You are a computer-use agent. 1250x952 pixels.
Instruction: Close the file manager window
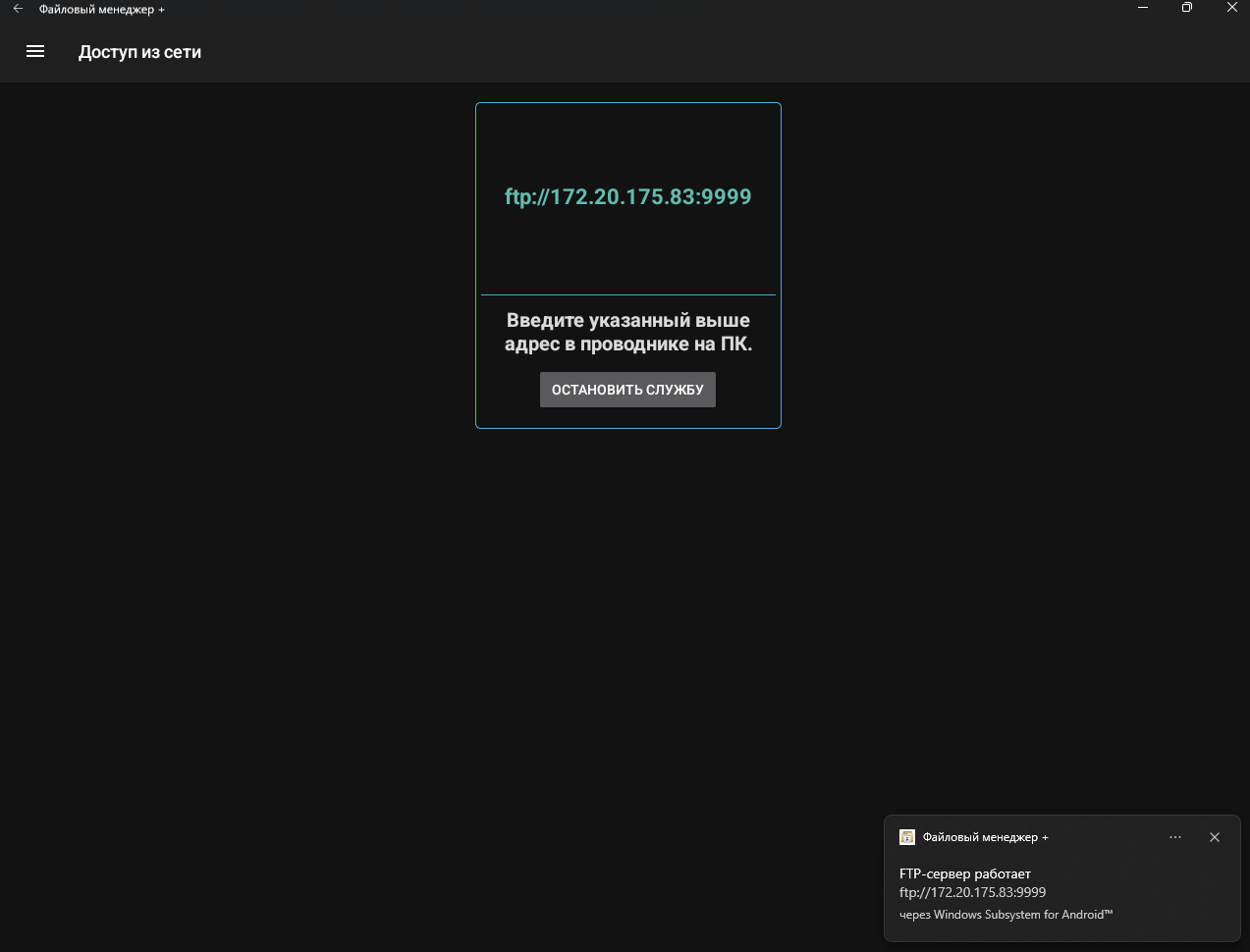[1231, 8]
